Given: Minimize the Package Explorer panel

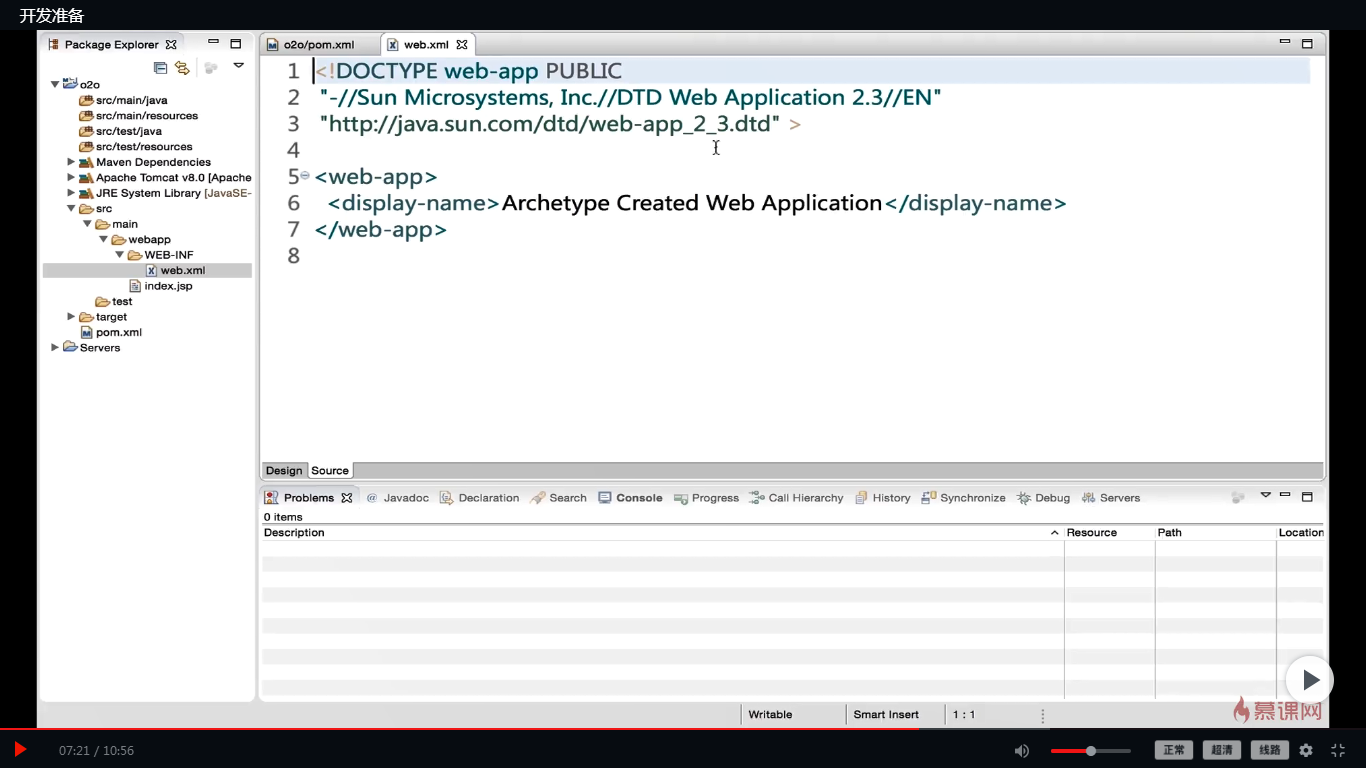Looking at the screenshot, I should (x=214, y=44).
